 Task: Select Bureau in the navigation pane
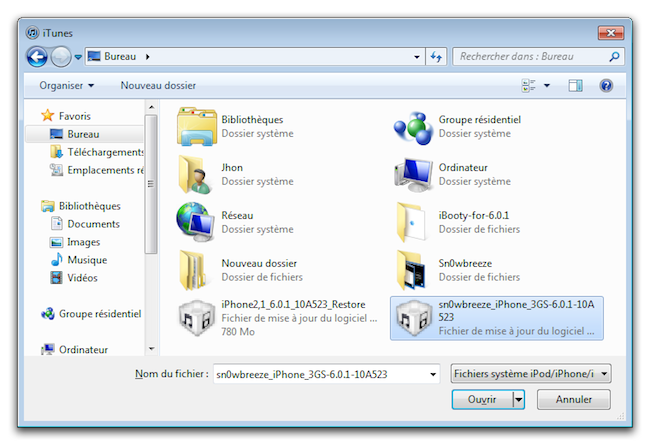coord(85,134)
